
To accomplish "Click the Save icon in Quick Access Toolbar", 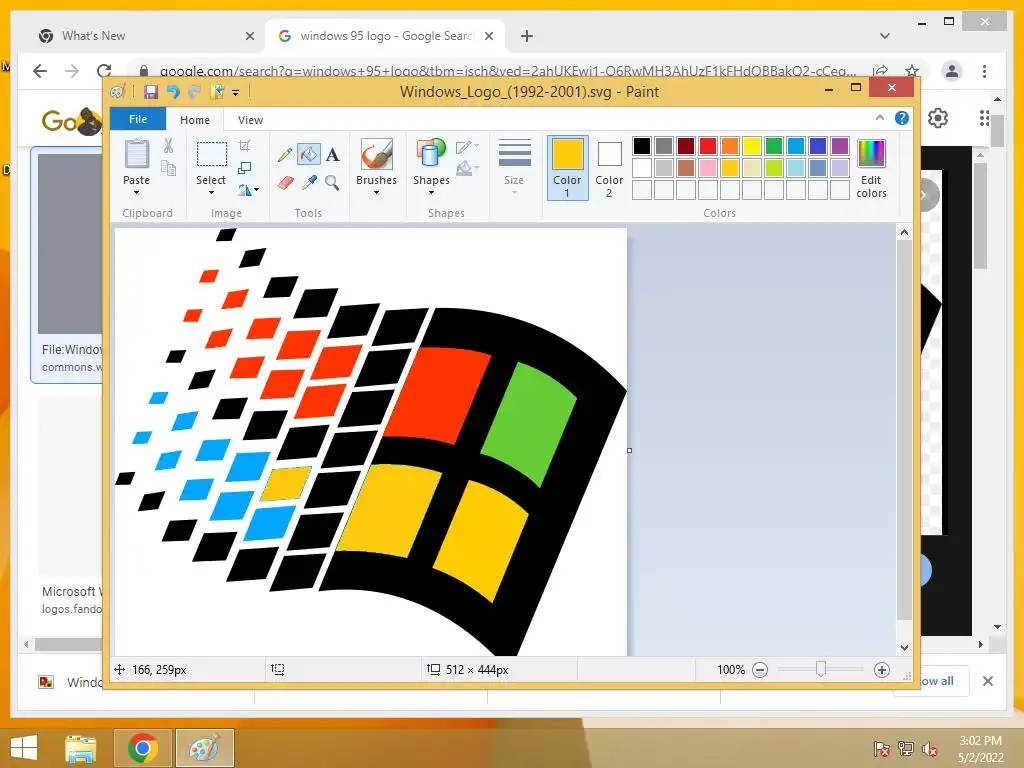I will [x=151, y=91].
